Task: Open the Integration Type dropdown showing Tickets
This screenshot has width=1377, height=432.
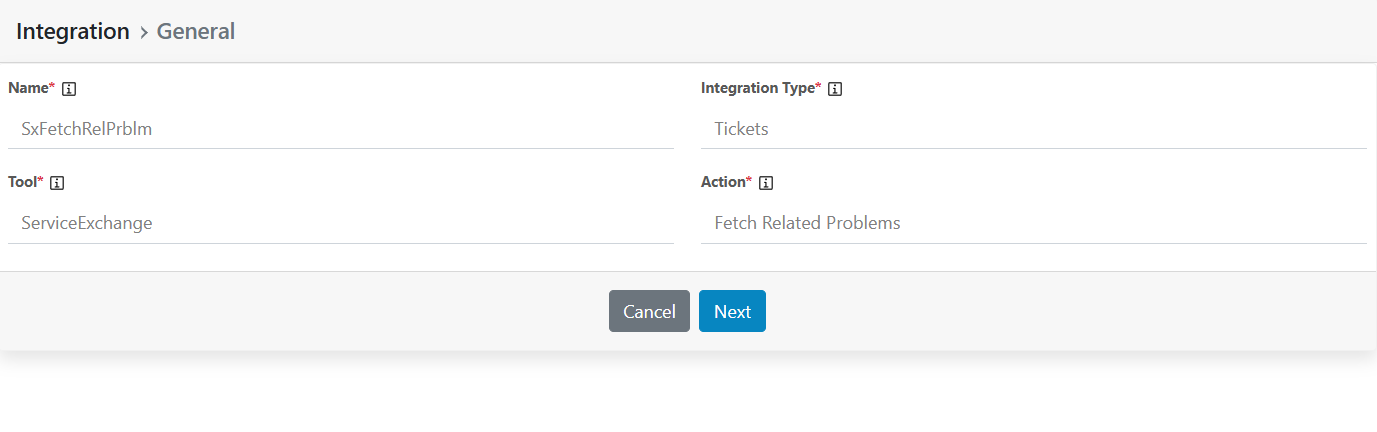Action: click(x=1033, y=129)
